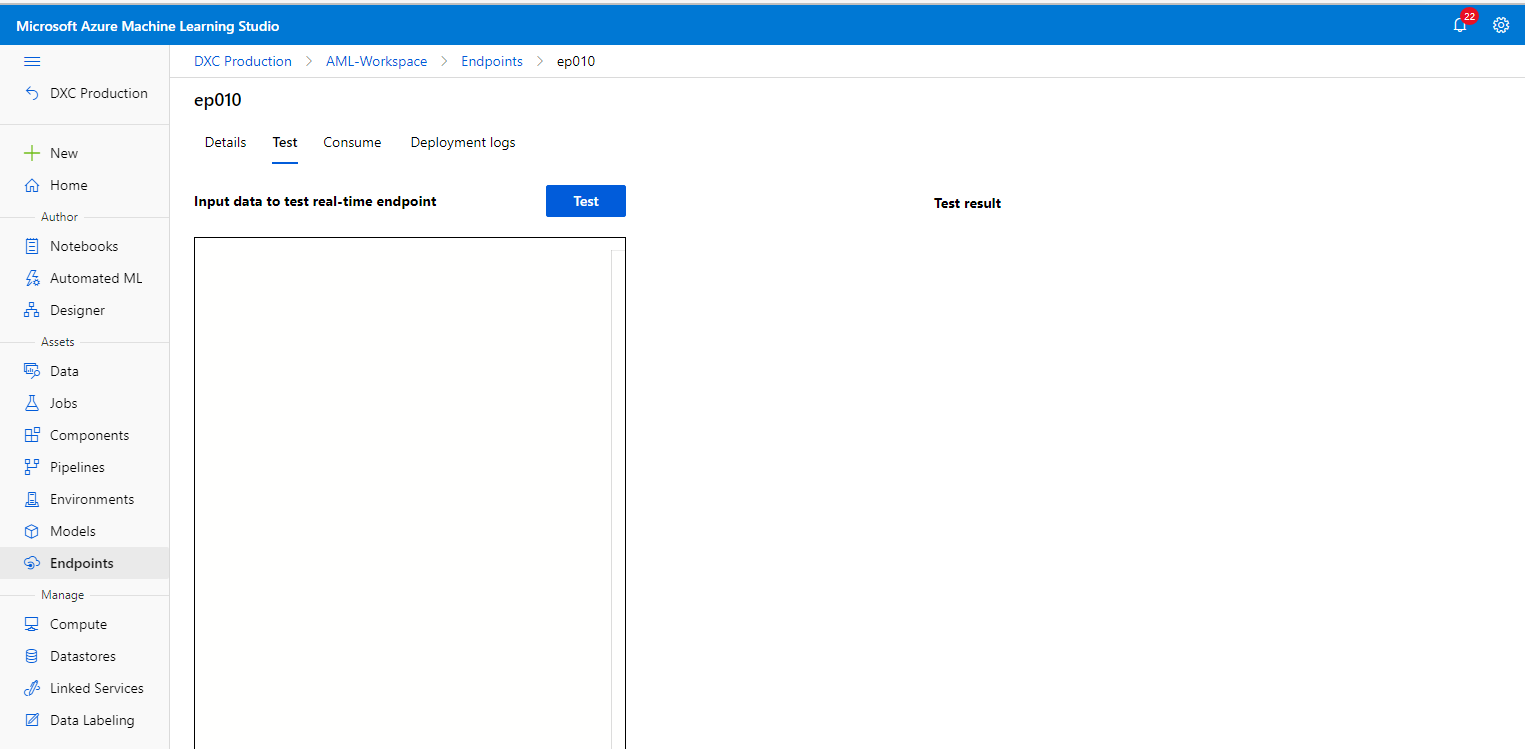This screenshot has height=749, width=1525.
Task: Select Linked Services menu entry
Action: pyautogui.click(x=97, y=688)
